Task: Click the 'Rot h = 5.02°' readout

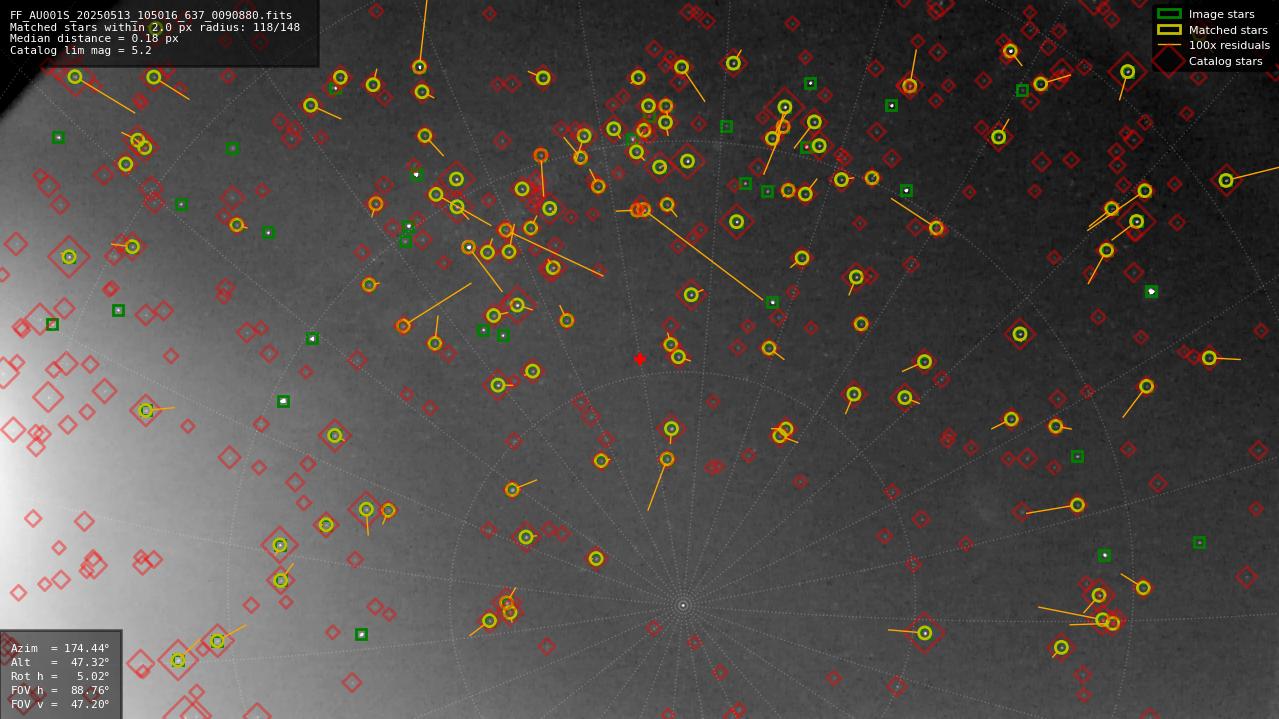Action: [60, 676]
